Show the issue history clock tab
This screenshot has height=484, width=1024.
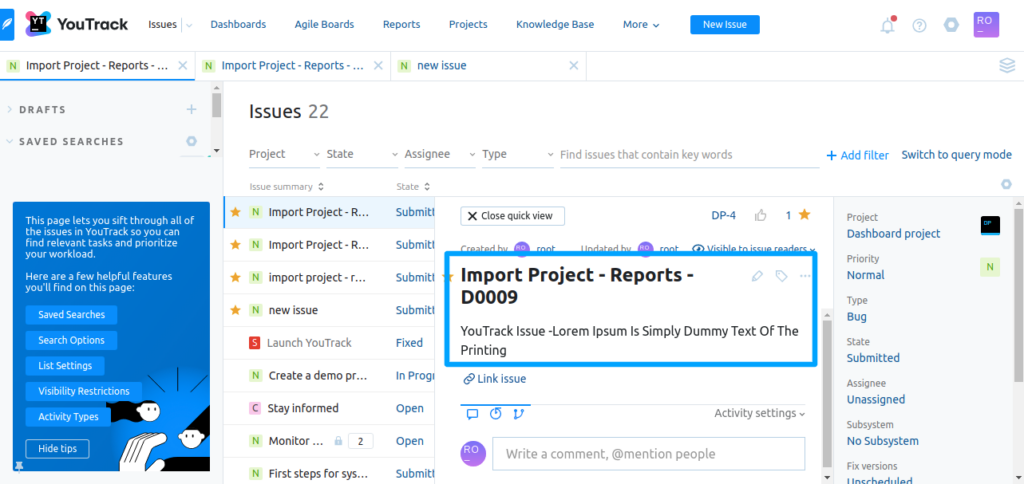(496, 413)
